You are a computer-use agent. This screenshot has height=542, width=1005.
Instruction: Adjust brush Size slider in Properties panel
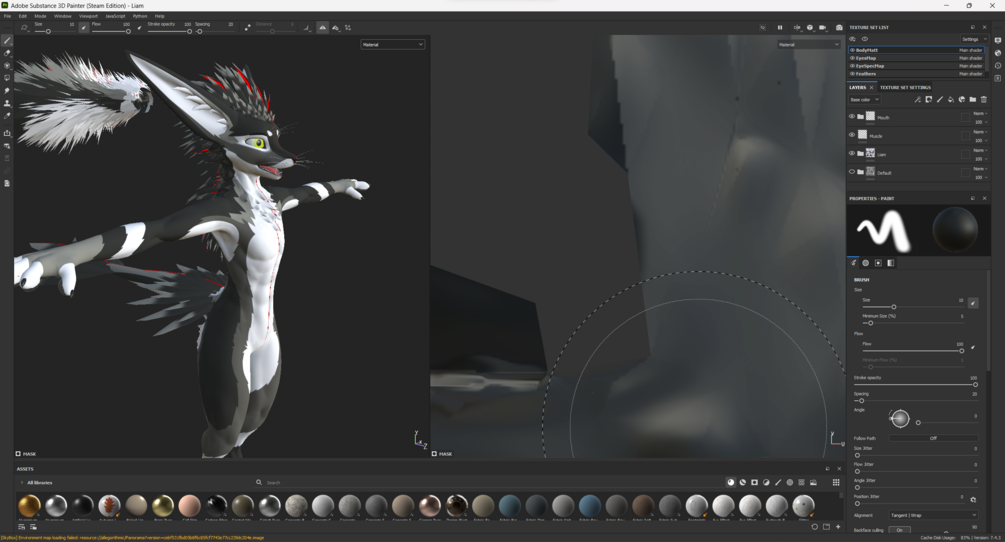(x=911, y=307)
